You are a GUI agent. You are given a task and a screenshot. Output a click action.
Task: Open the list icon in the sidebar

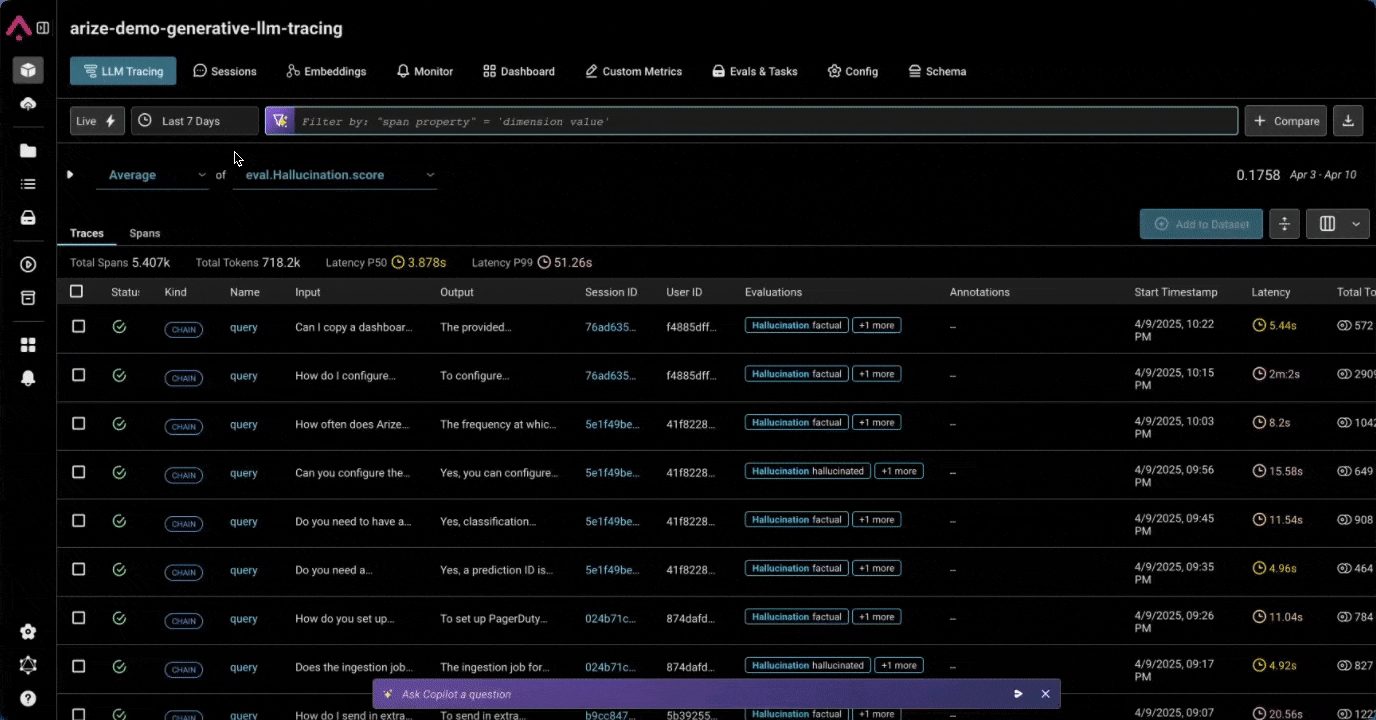28,184
